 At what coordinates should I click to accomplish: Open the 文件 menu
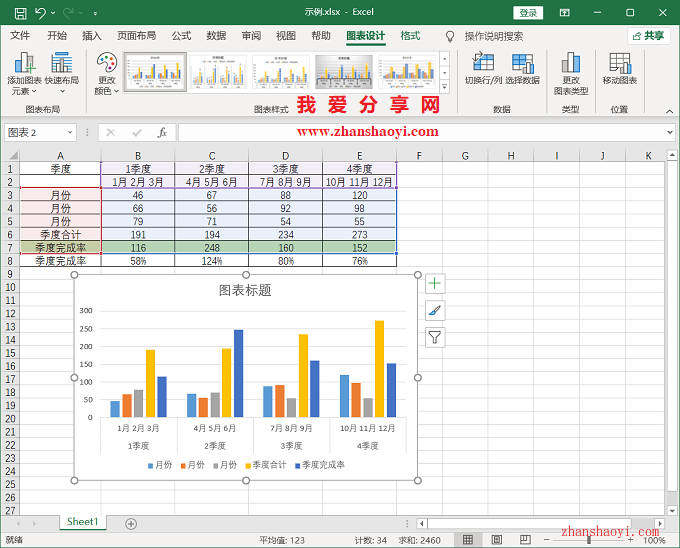(20, 36)
